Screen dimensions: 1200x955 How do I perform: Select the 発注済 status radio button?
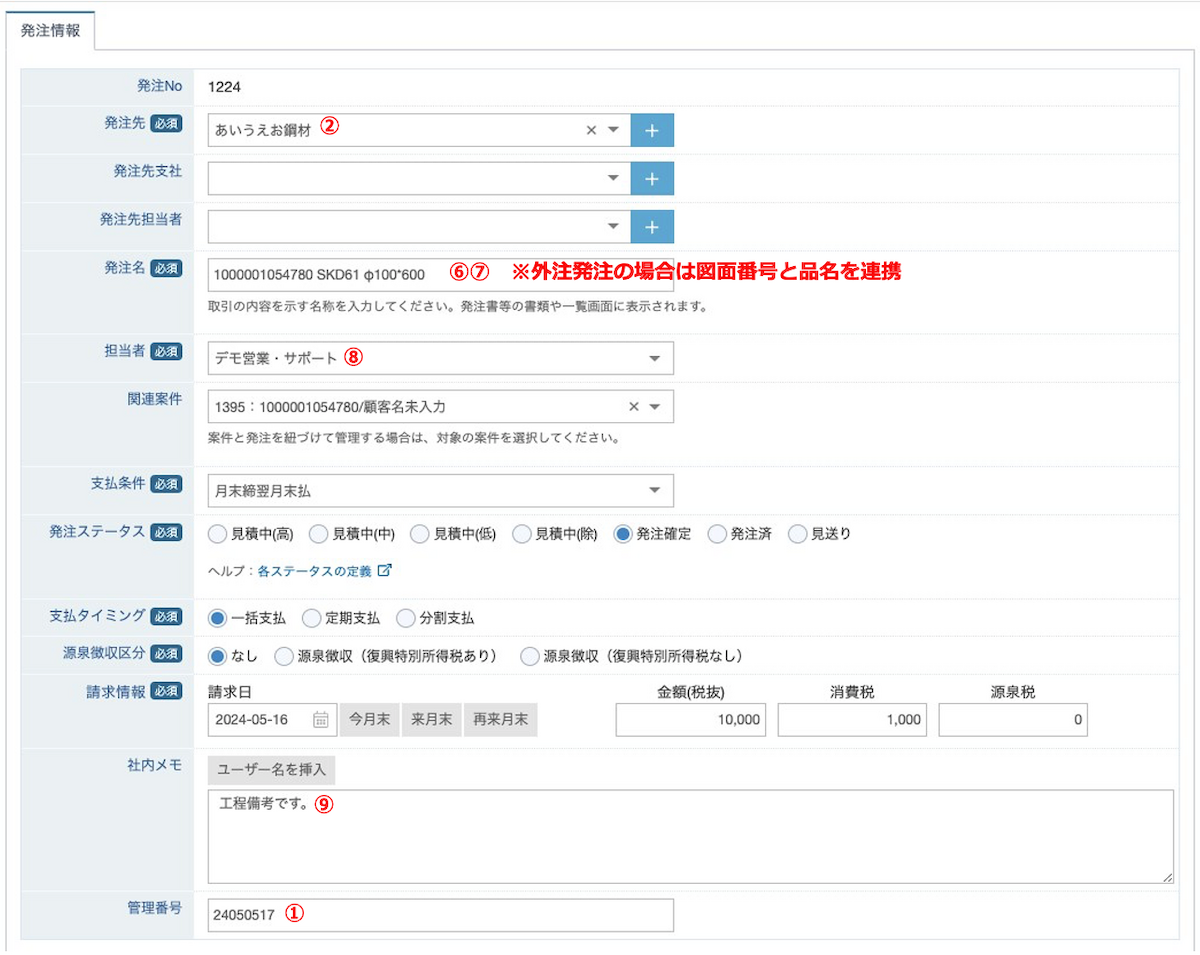(717, 534)
